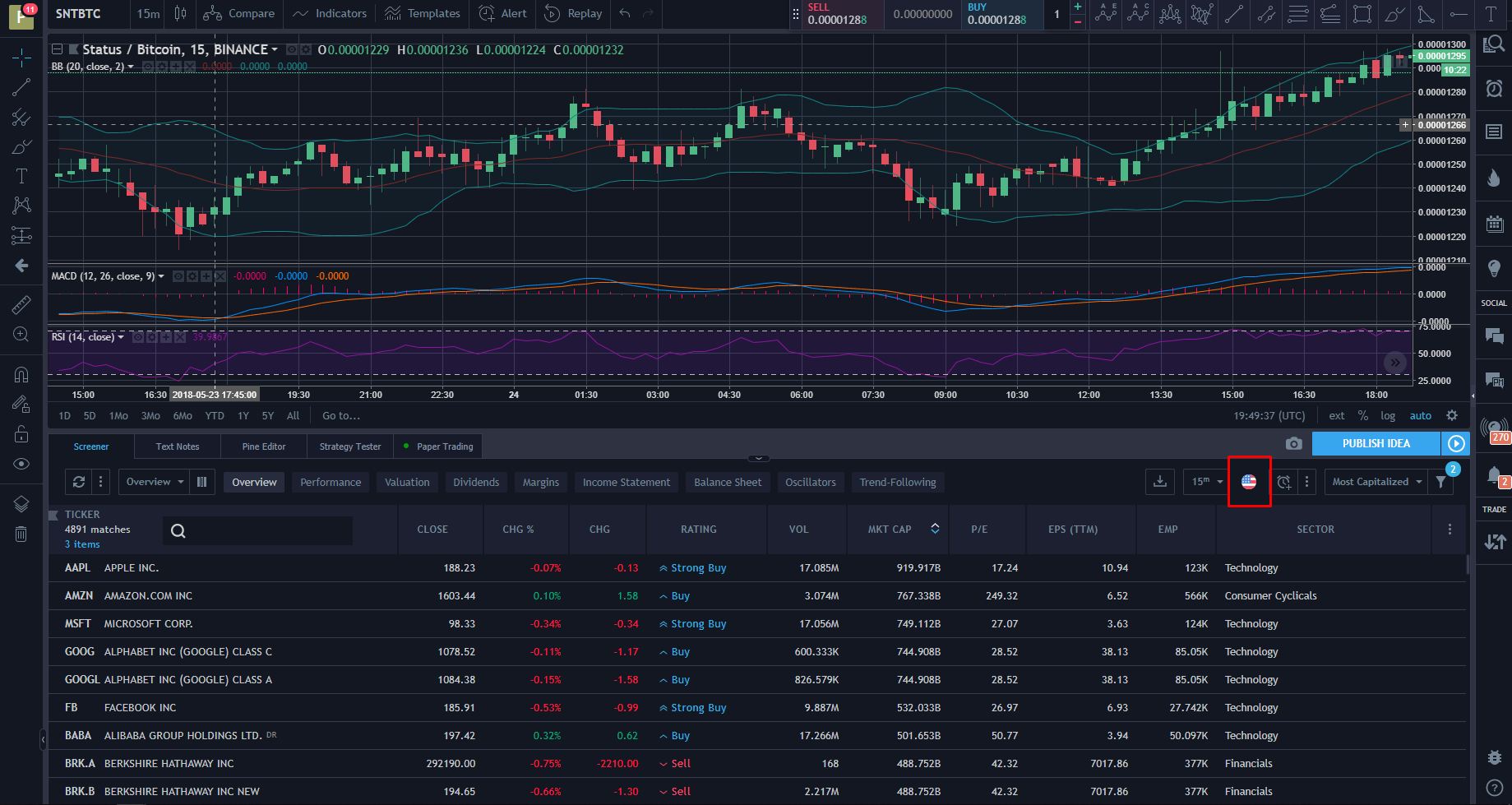Click the BUY price button
1512x805 pixels.
click(x=1001, y=14)
